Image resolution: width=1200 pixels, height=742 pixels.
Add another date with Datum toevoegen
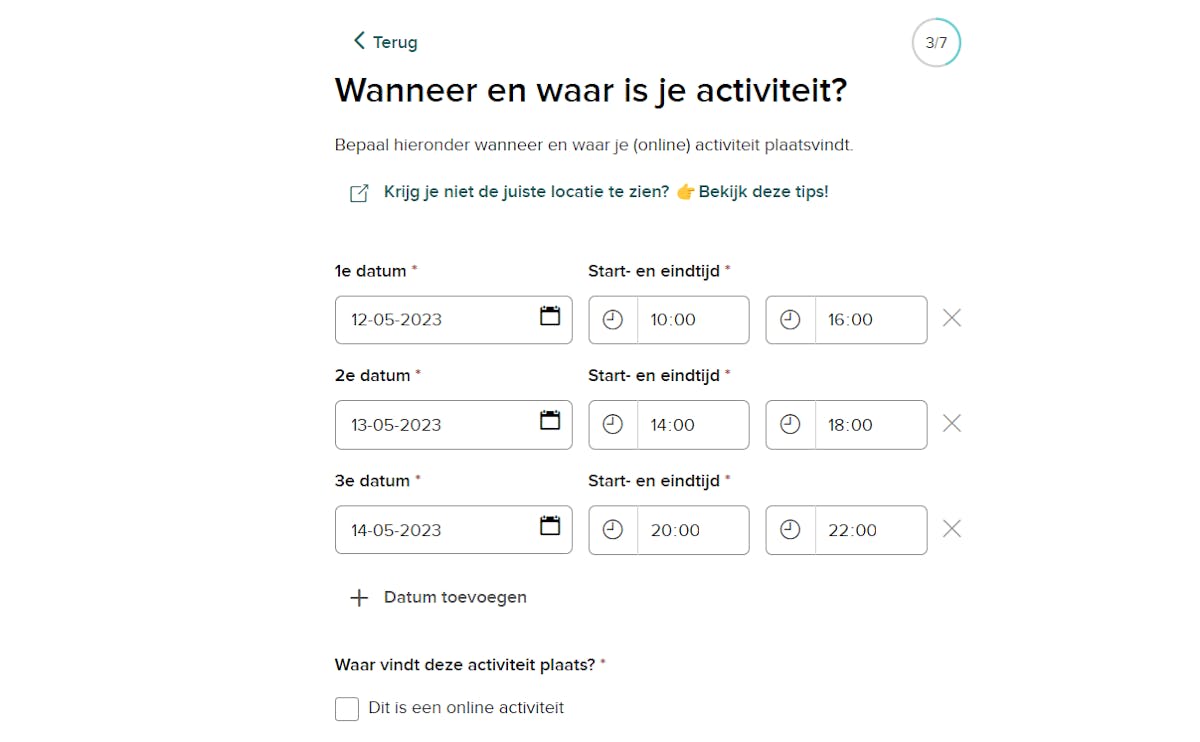click(438, 598)
